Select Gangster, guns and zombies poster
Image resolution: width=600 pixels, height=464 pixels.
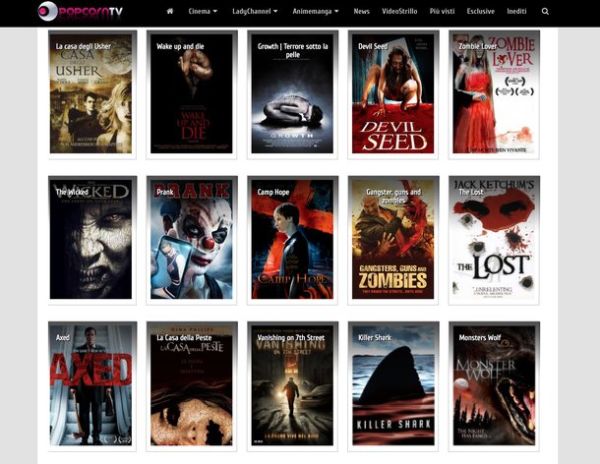[392, 240]
